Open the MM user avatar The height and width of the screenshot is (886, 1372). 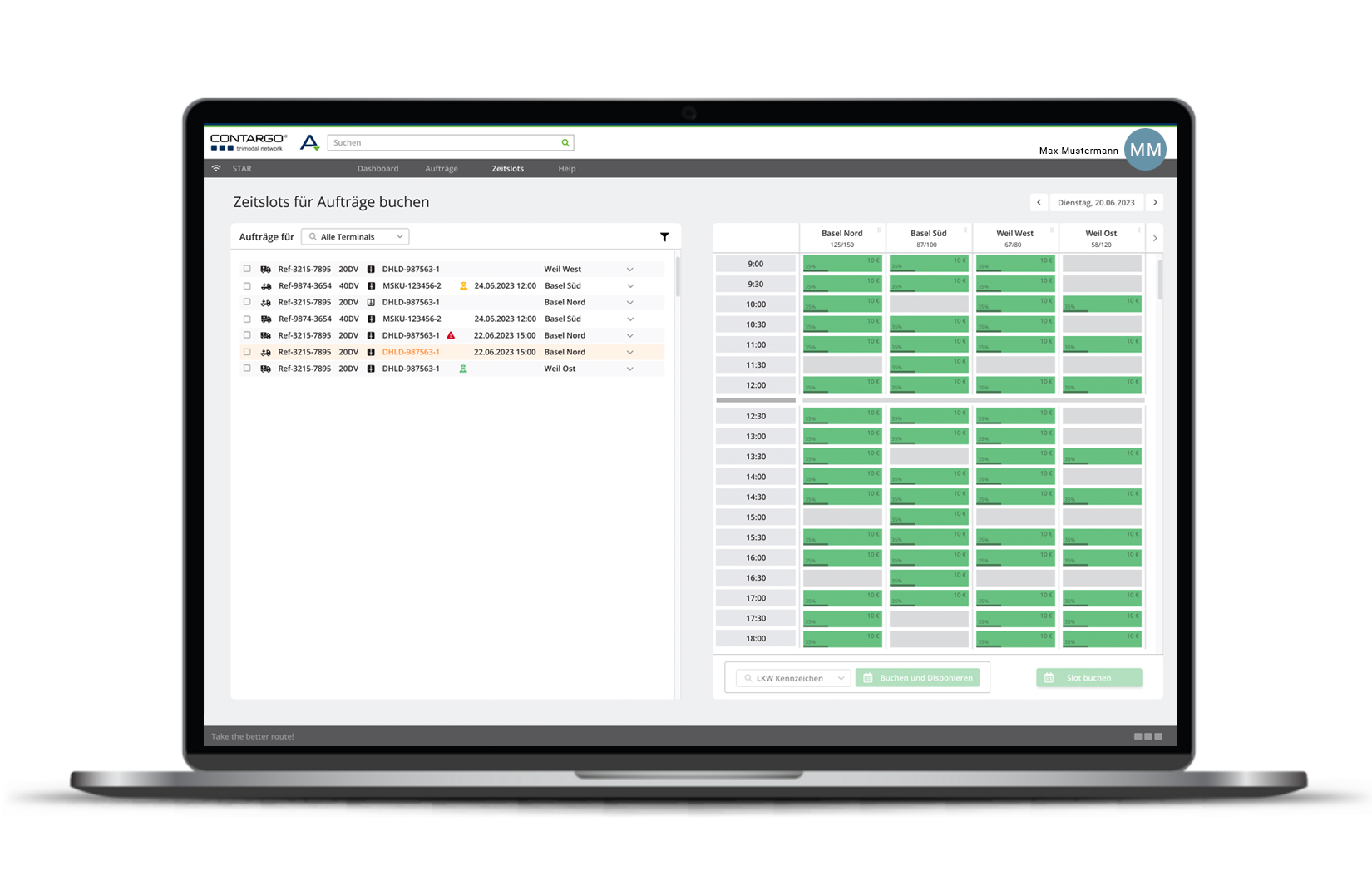coord(1145,150)
